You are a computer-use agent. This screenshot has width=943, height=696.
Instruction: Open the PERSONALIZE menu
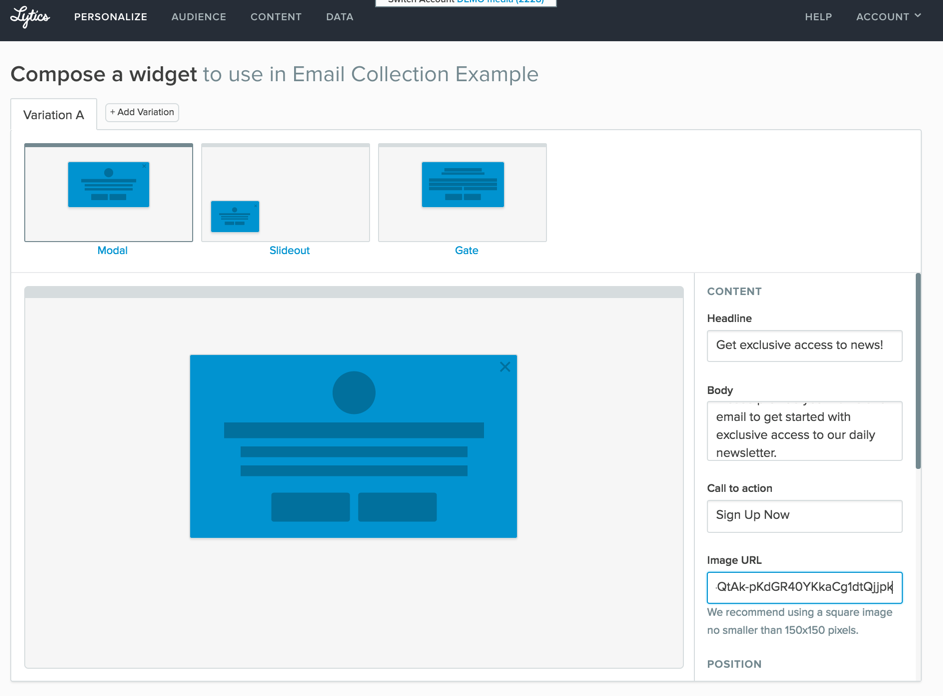click(111, 17)
